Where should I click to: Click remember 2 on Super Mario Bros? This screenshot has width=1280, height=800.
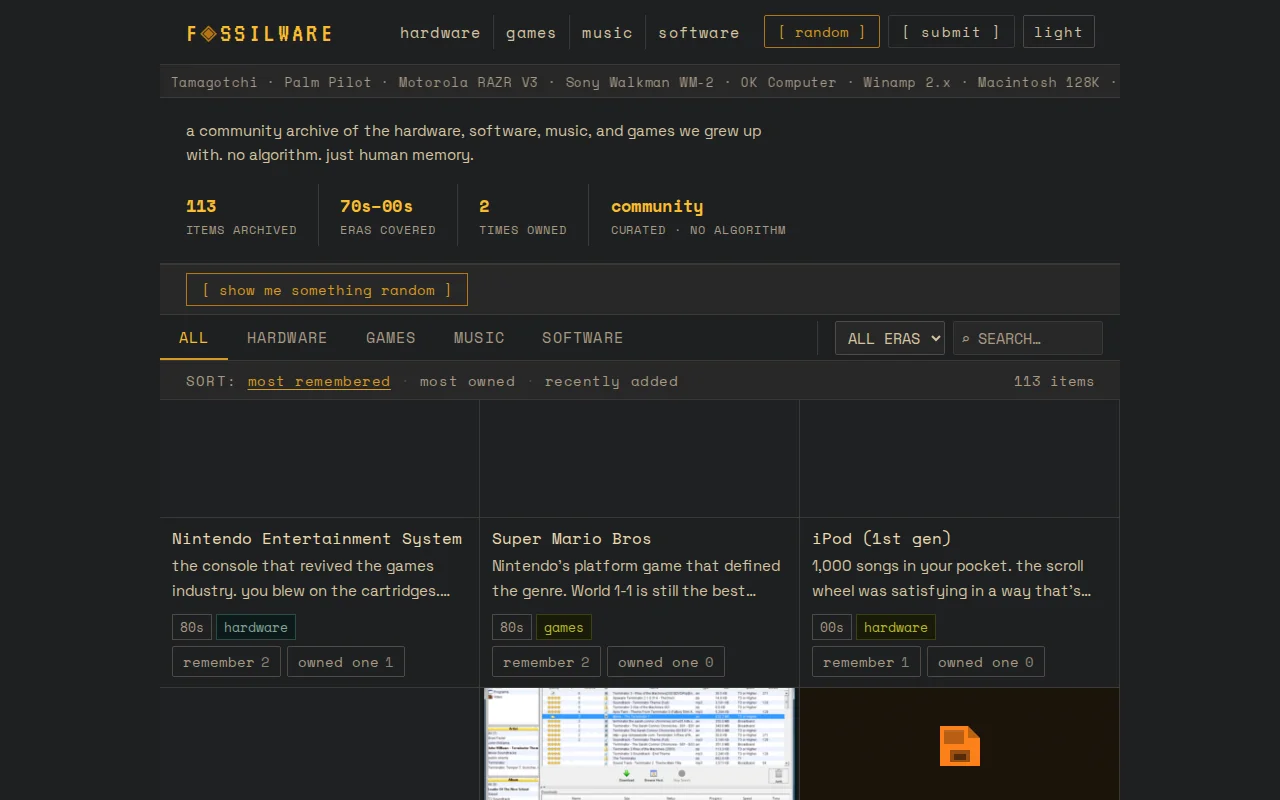pos(546,662)
